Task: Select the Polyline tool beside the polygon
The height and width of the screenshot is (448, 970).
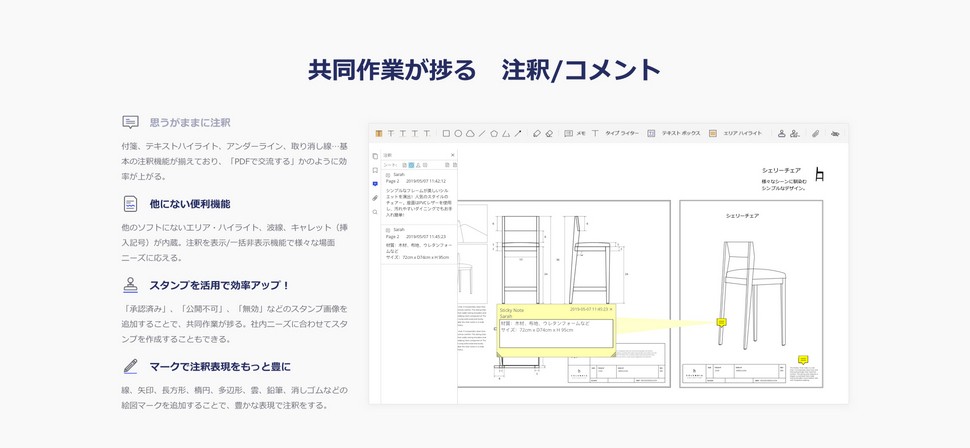Action: click(506, 133)
